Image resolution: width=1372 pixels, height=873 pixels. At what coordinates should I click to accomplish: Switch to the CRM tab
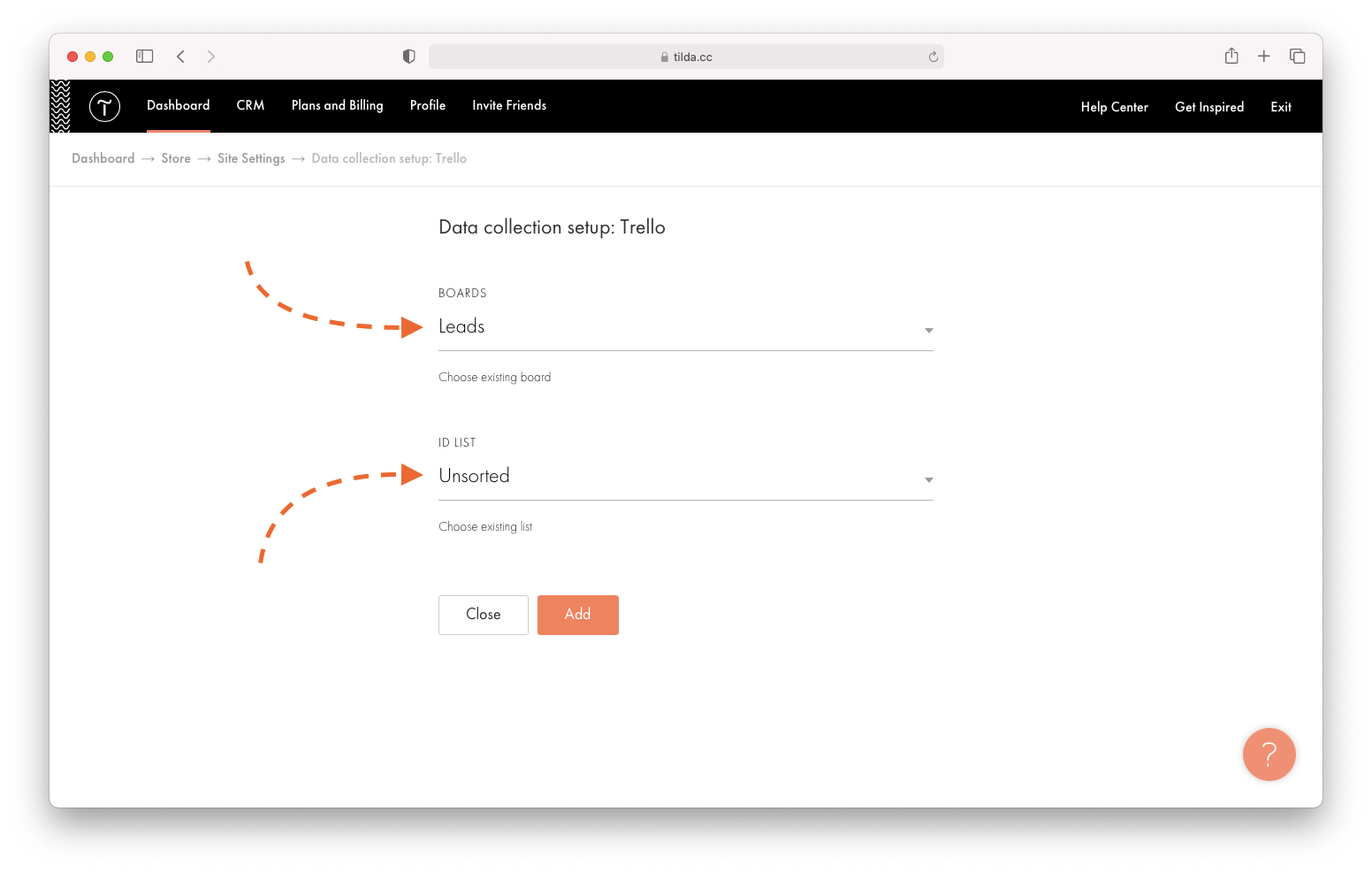(x=250, y=105)
